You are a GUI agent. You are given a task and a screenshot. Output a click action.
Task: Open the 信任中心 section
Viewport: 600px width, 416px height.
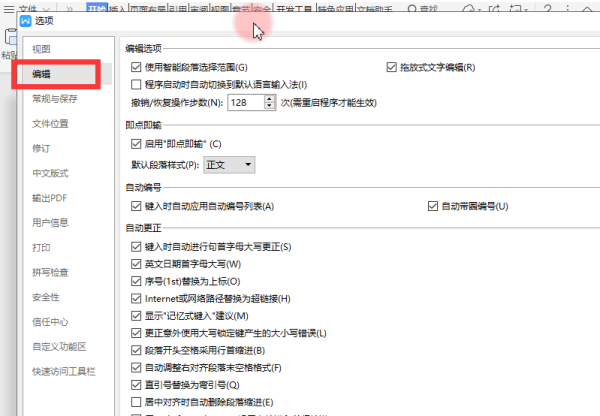click(x=50, y=322)
